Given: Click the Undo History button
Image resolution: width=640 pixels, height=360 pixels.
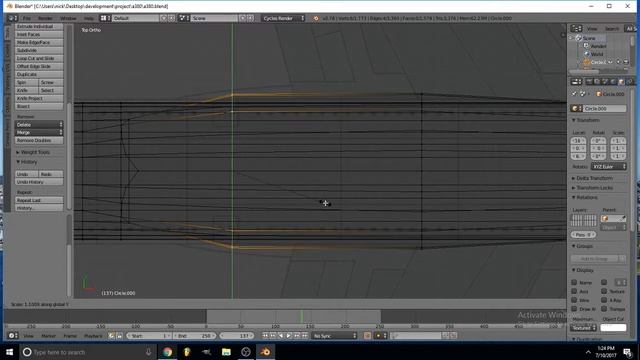Looking at the screenshot, I should tap(39, 182).
